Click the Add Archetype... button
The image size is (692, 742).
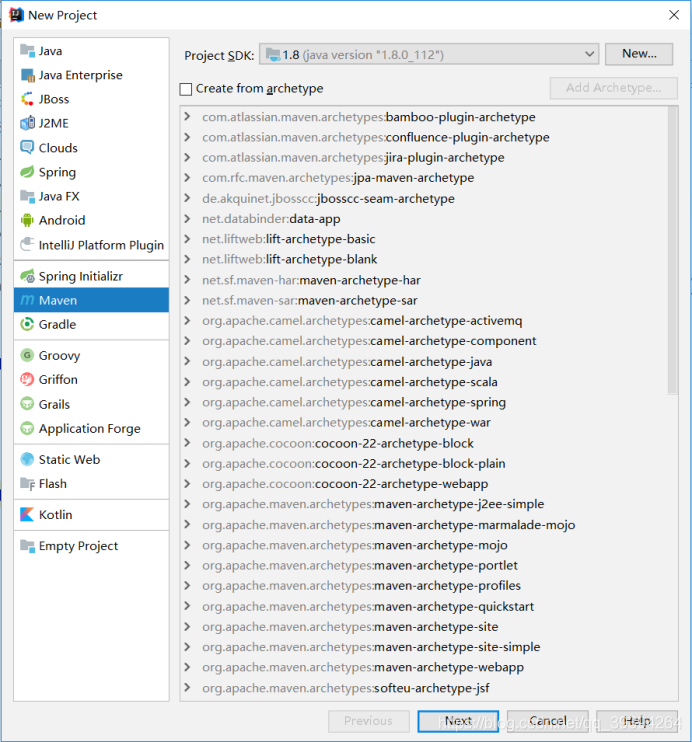(613, 88)
